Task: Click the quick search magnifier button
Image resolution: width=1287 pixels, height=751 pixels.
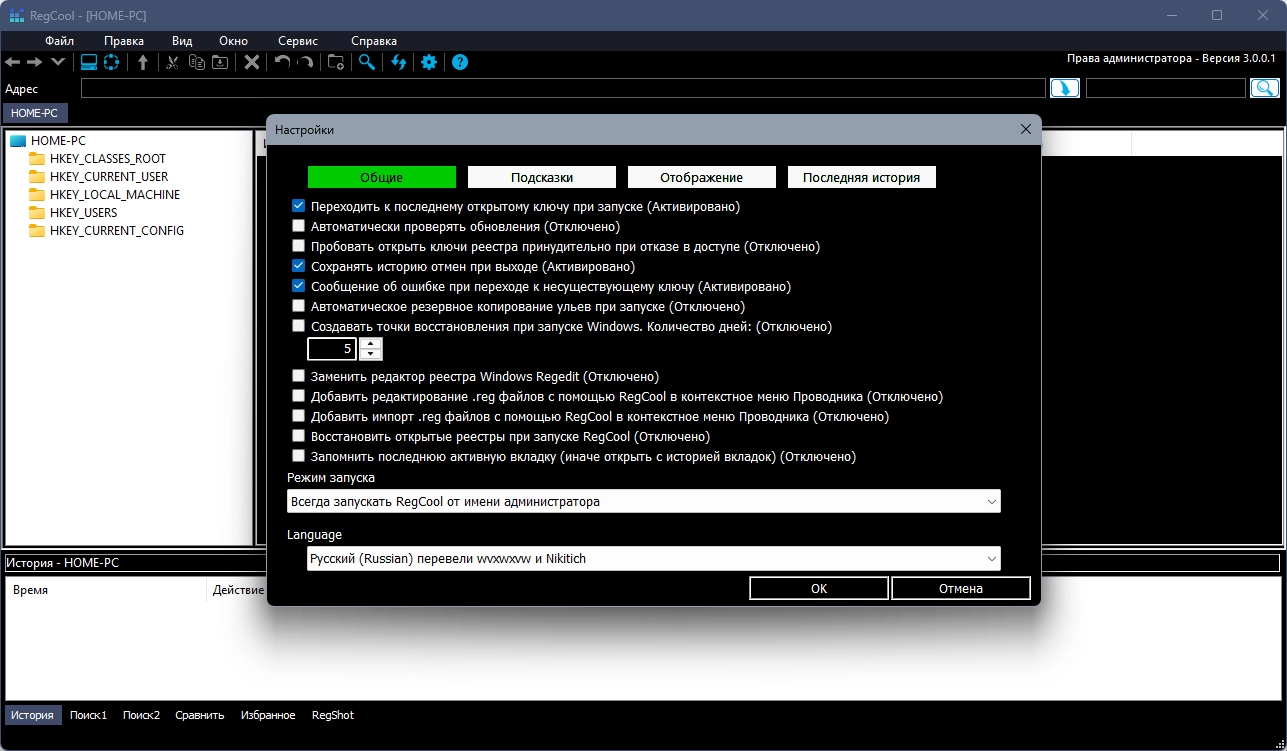Action: [x=1265, y=89]
